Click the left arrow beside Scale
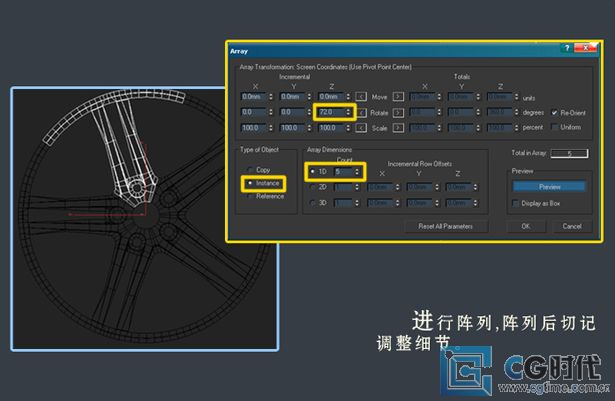615x401 pixels. click(x=361, y=128)
